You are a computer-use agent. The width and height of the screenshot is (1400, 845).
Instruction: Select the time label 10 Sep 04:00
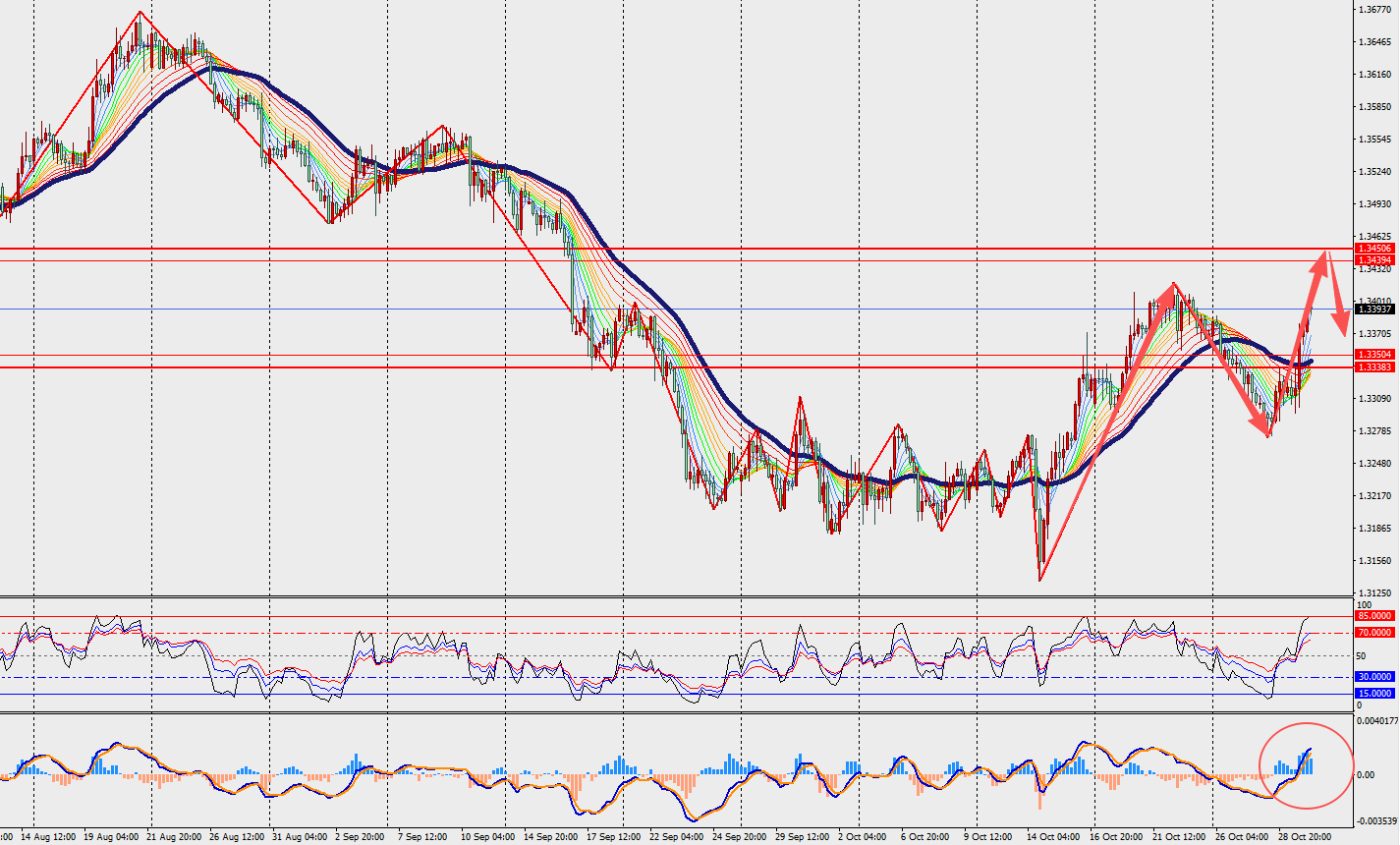point(488,837)
